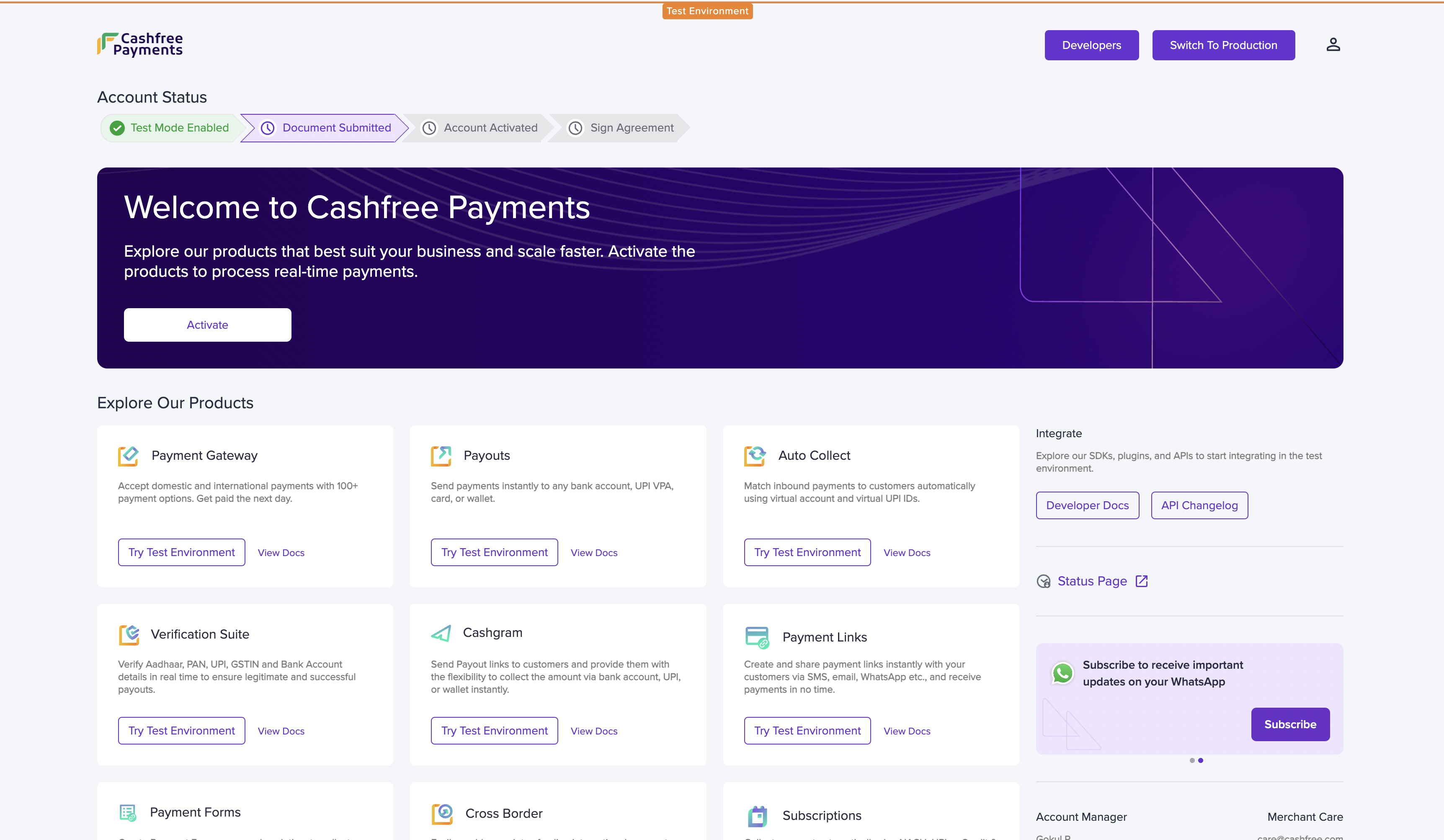
Task: Select the first carousel dot indicator
Action: [1192, 760]
